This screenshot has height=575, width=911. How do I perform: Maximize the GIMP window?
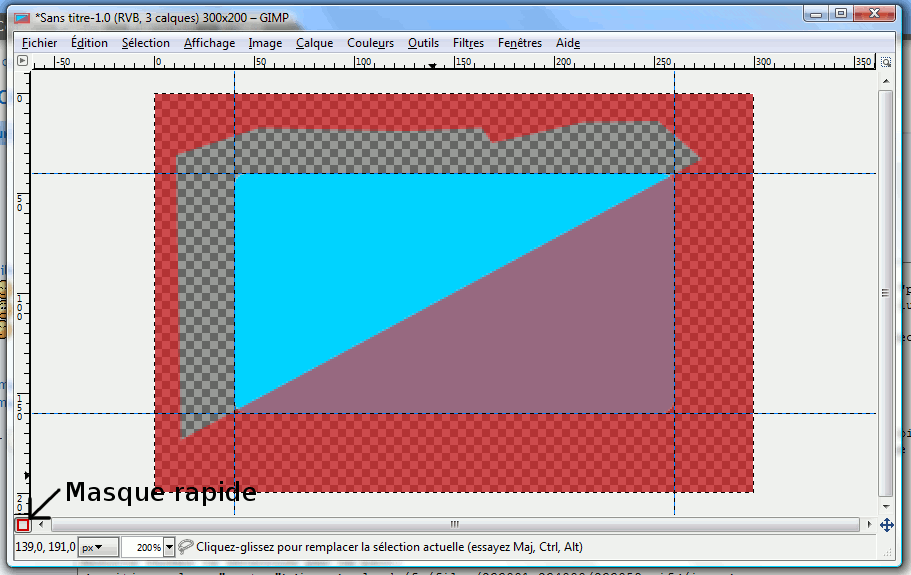point(841,13)
